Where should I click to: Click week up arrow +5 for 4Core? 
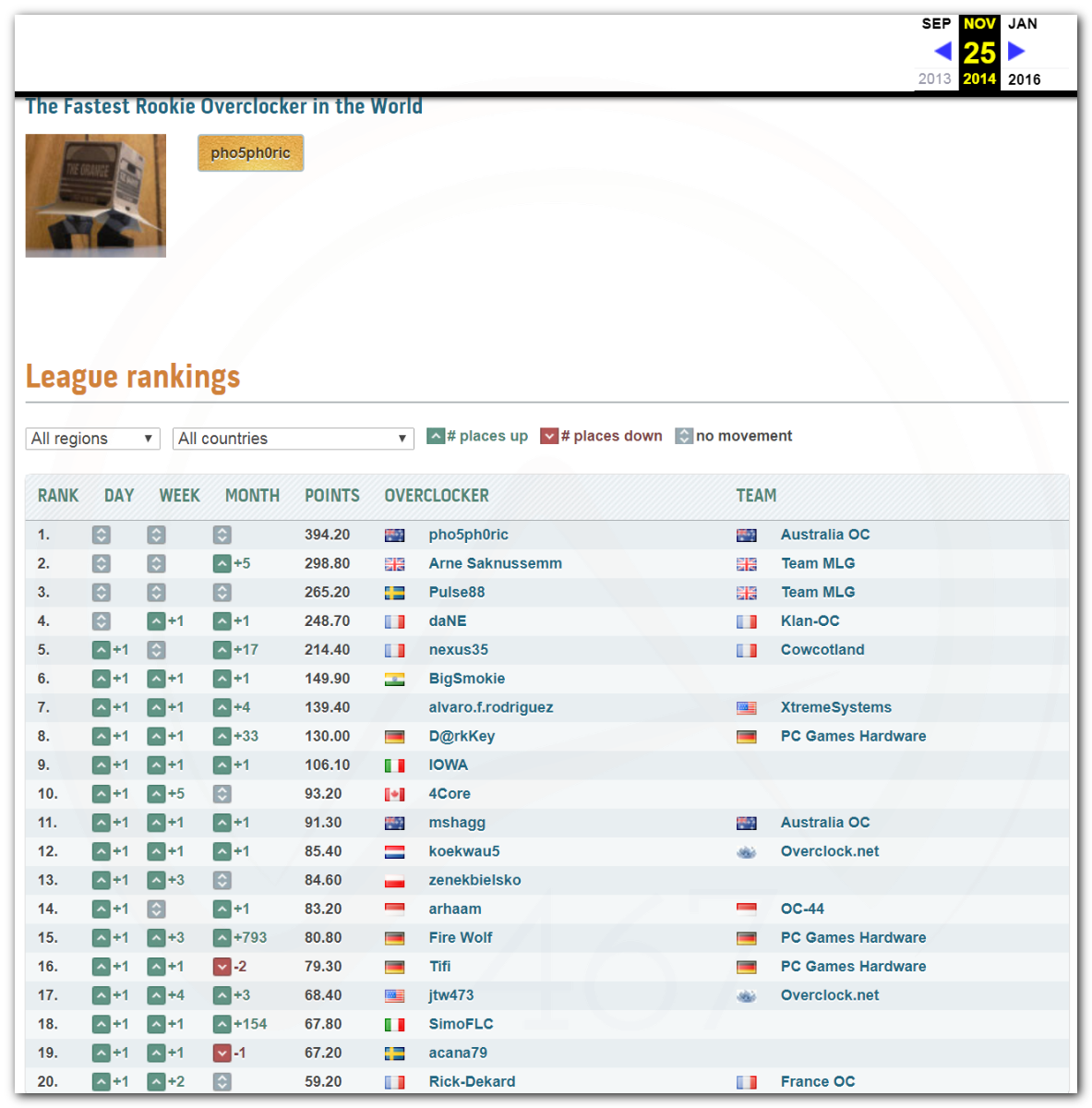(x=156, y=794)
